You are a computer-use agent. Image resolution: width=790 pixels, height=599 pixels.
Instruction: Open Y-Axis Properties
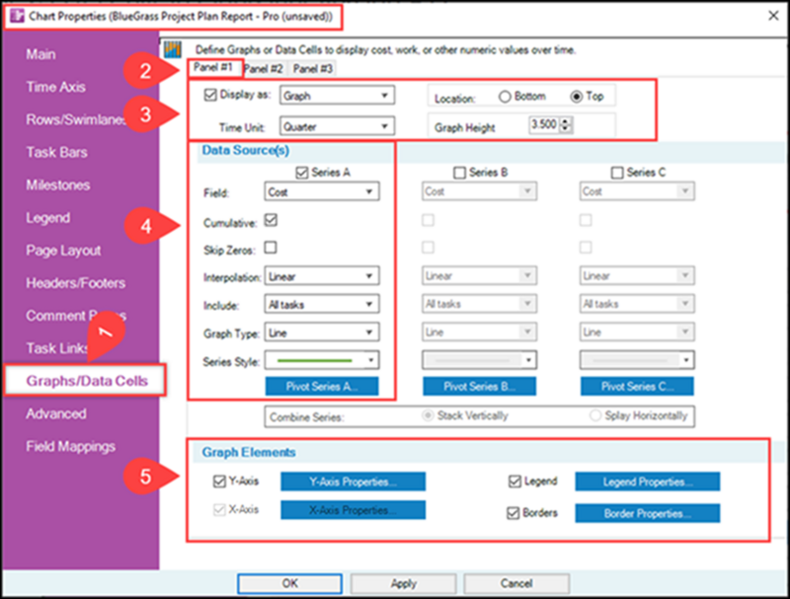(x=353, y=482)
